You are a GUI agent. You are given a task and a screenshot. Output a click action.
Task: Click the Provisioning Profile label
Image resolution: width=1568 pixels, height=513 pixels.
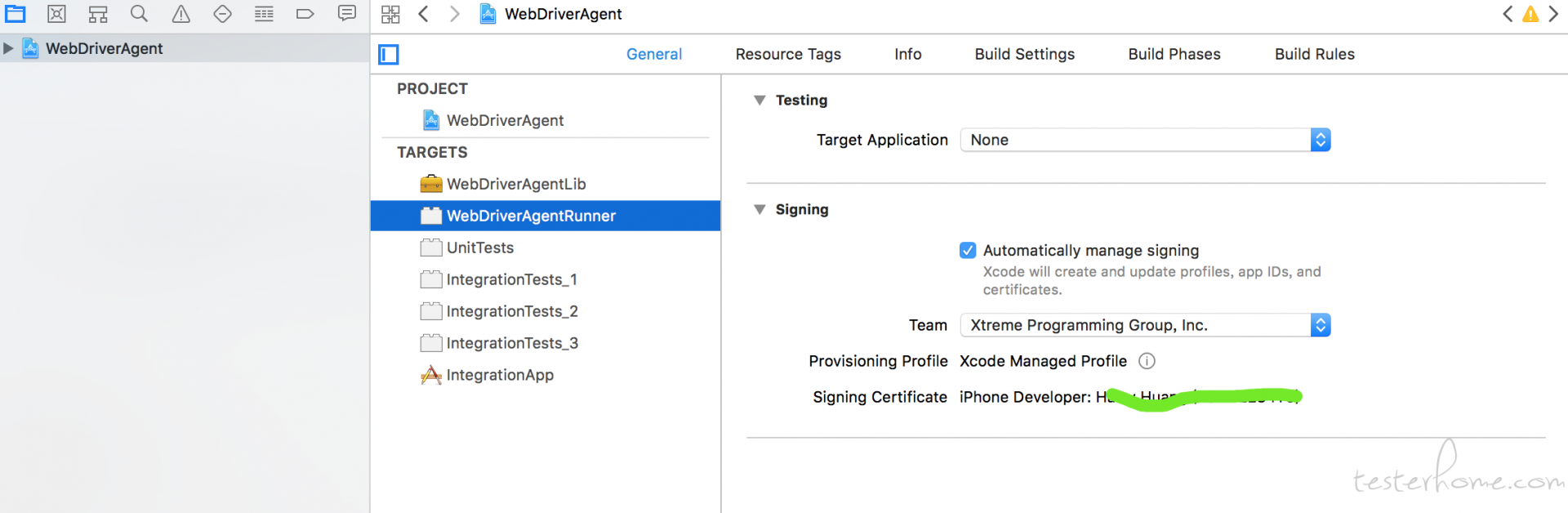pos(878,361)
